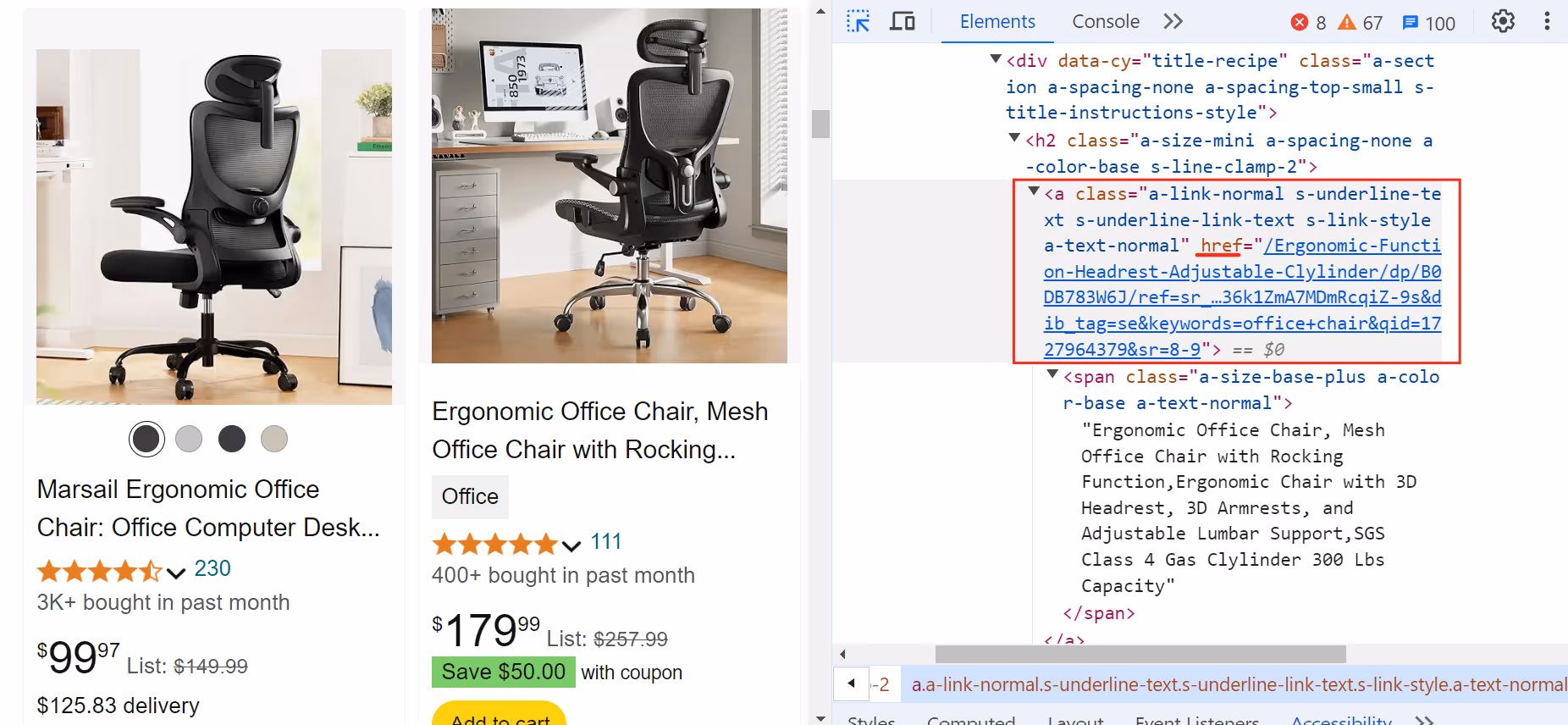Open the 230 ratings link
Viewport: 1568px width, 725px height.
pyautogui.click(x=213, y=568)
